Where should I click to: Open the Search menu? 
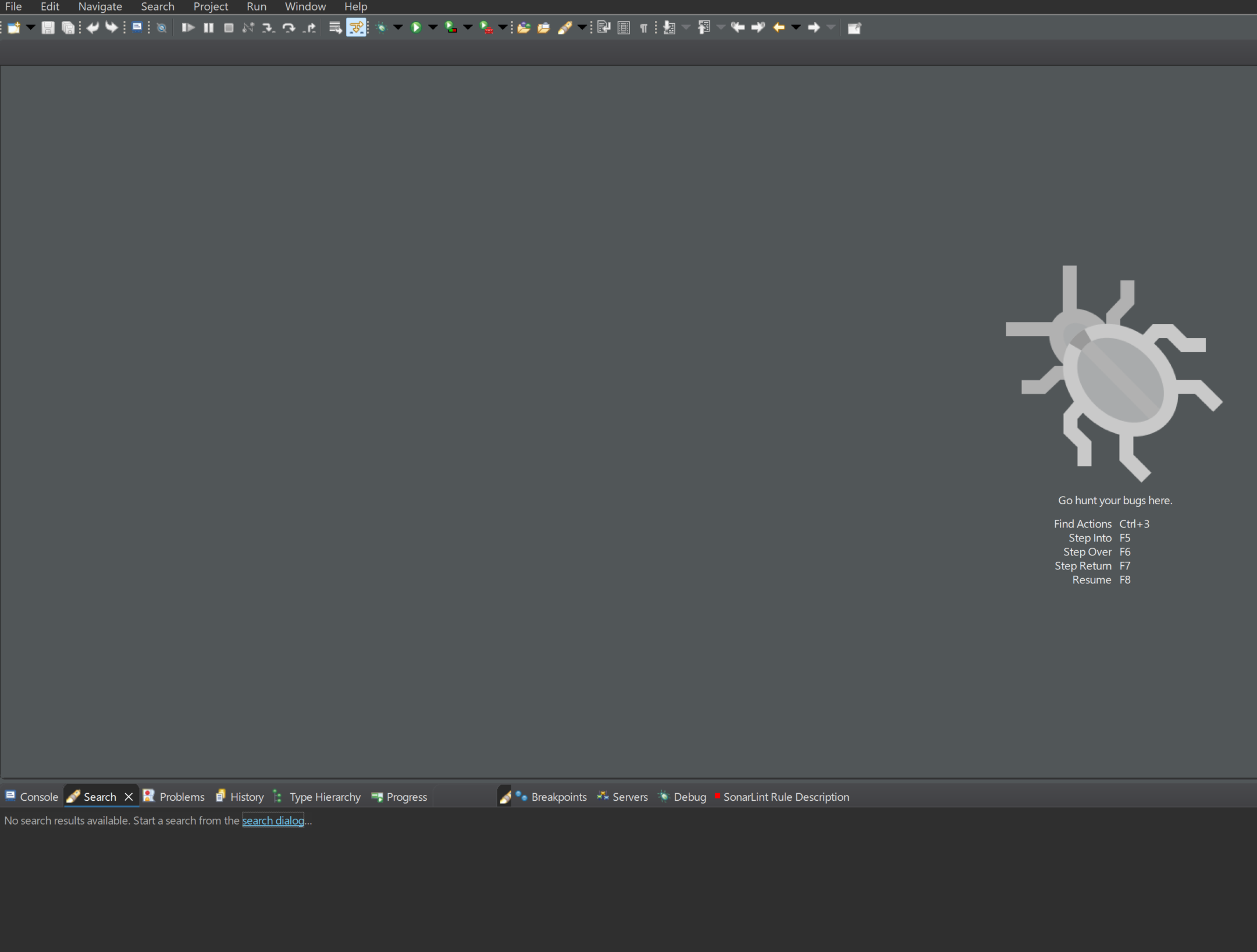(158, 6)
